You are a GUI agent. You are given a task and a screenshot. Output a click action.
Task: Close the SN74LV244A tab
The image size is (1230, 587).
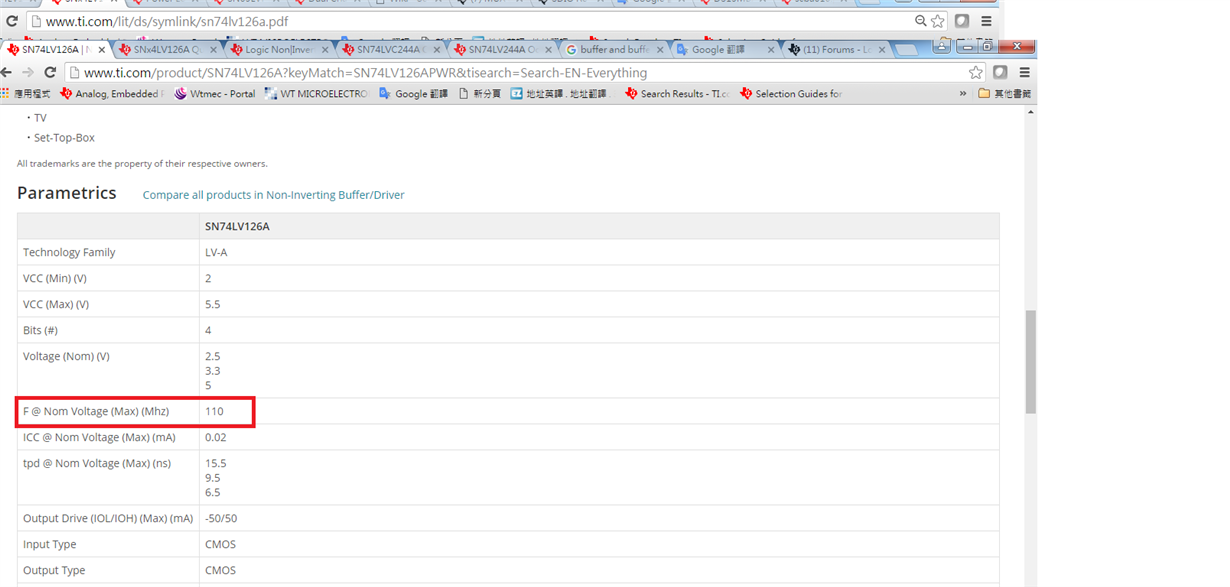(548, 49)
